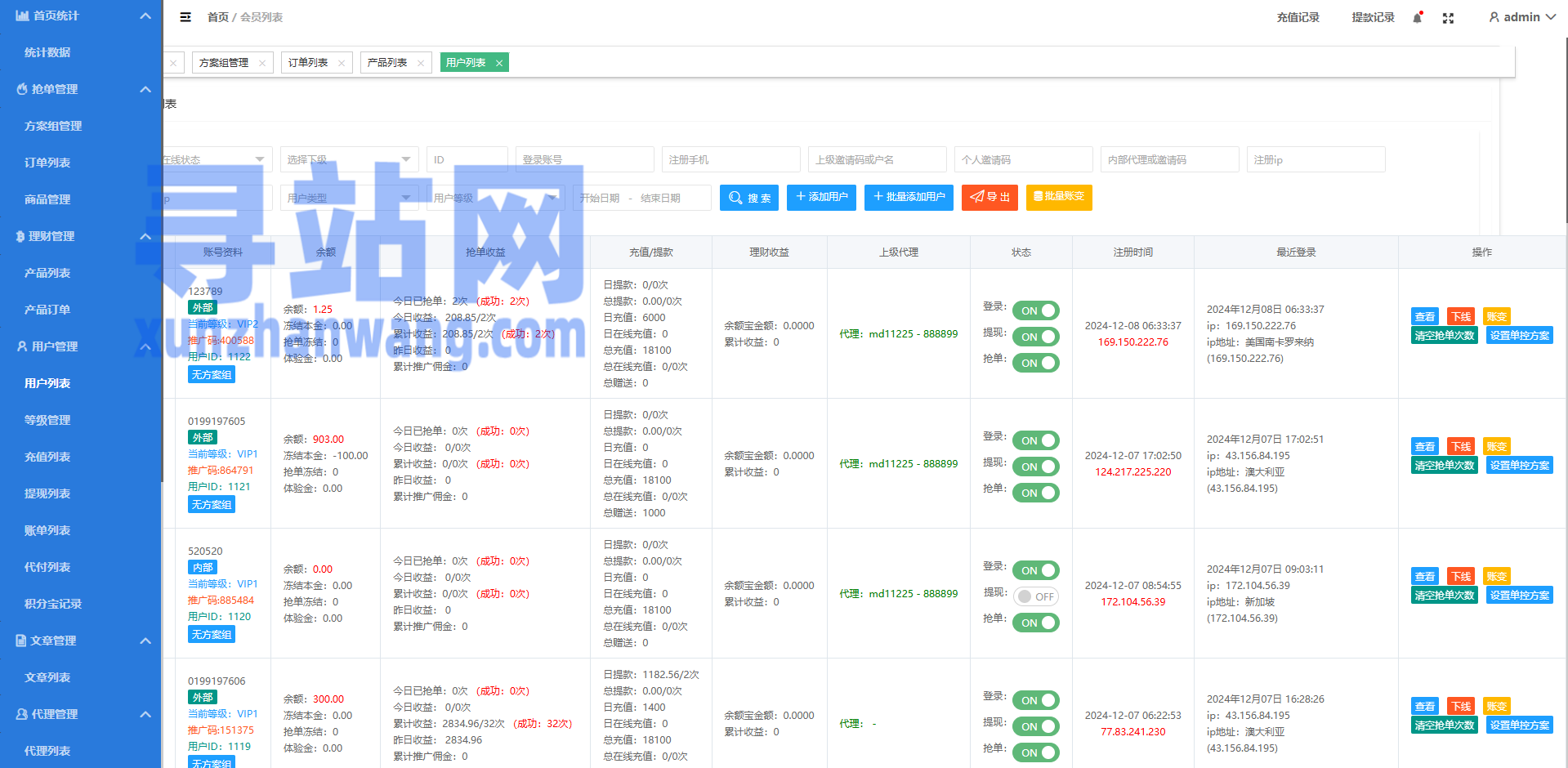Click the hamburger menu collapse icon
The width and height of the screenshot is (1568, 768).
click(x=185, y=17)
